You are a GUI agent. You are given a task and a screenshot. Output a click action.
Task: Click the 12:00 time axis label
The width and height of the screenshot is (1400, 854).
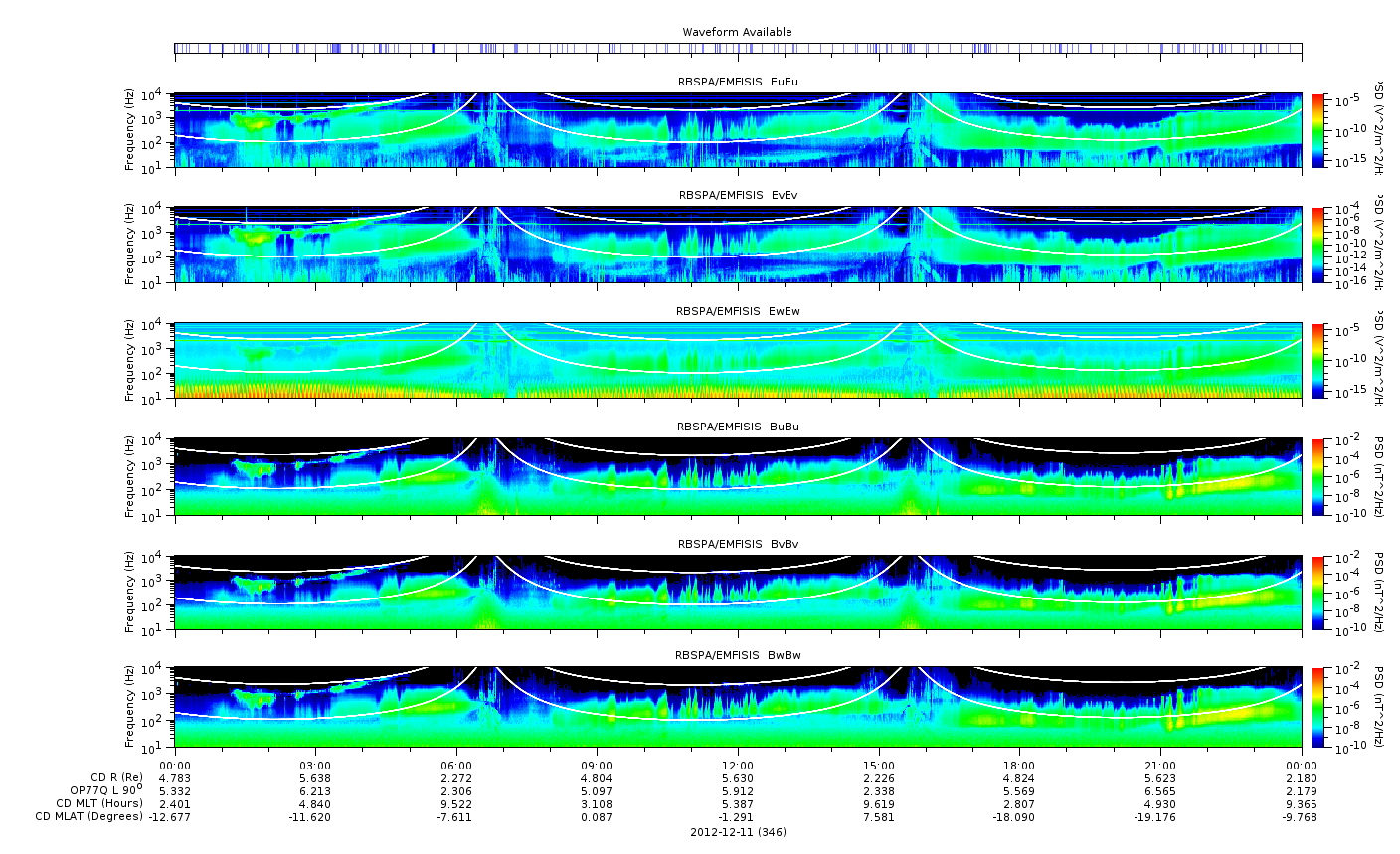tap(738, 765)
